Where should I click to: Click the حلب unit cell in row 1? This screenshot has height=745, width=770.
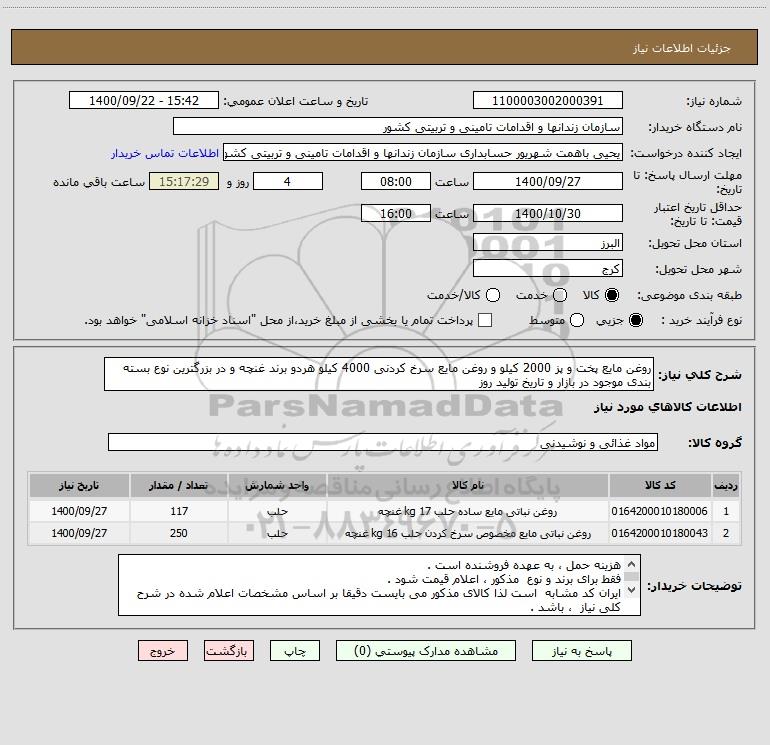(x=277, y=511)
